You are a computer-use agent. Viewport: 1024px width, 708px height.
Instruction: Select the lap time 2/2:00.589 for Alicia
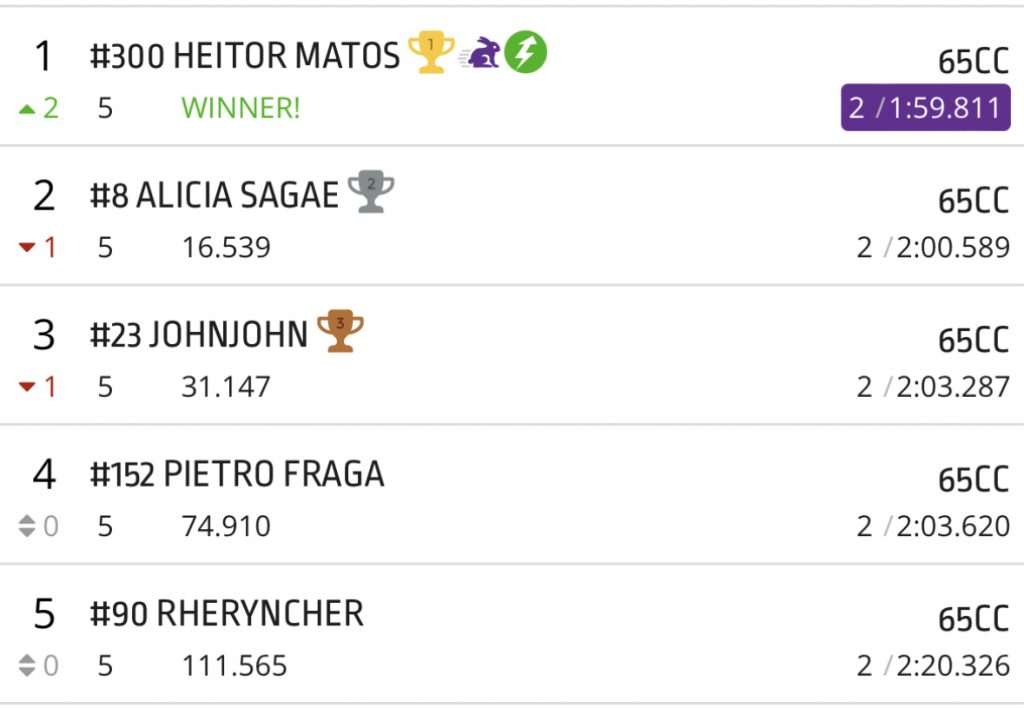934,247
